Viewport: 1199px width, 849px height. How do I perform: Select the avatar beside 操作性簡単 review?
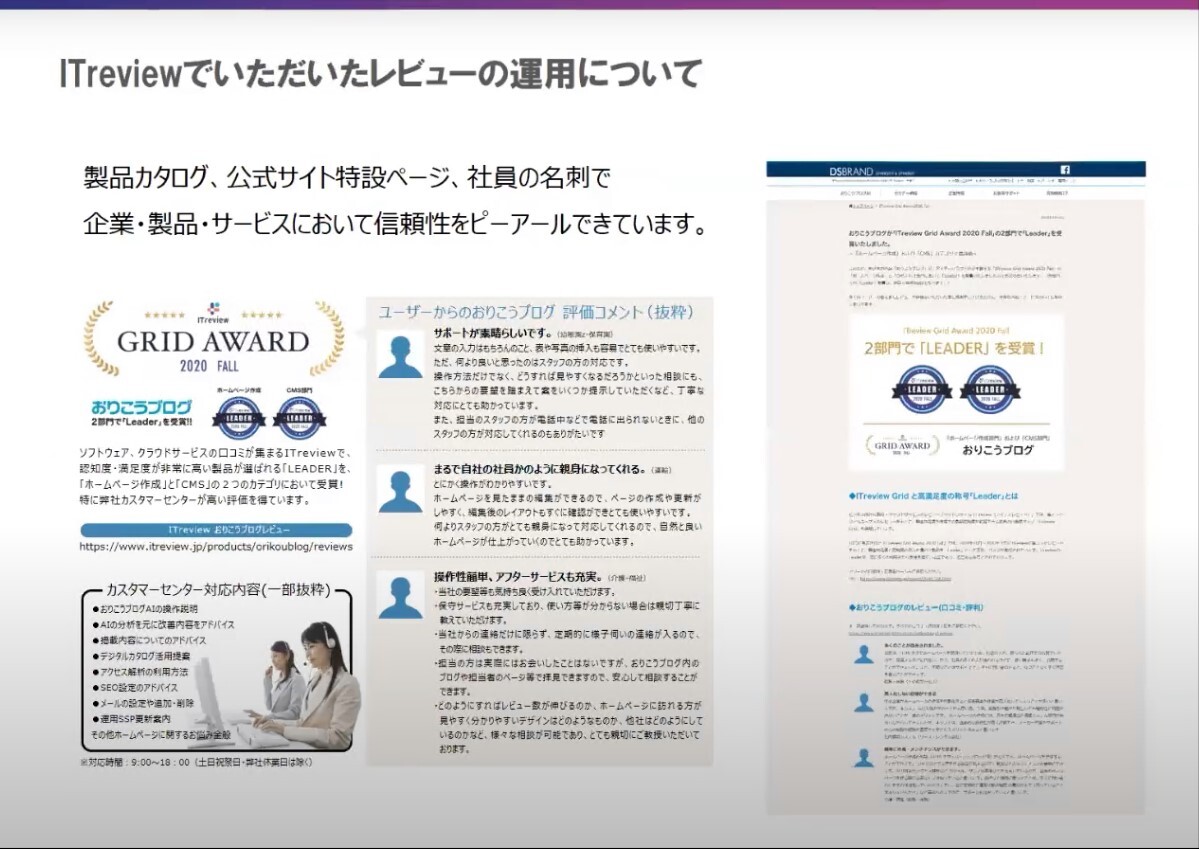pos(400,597)
